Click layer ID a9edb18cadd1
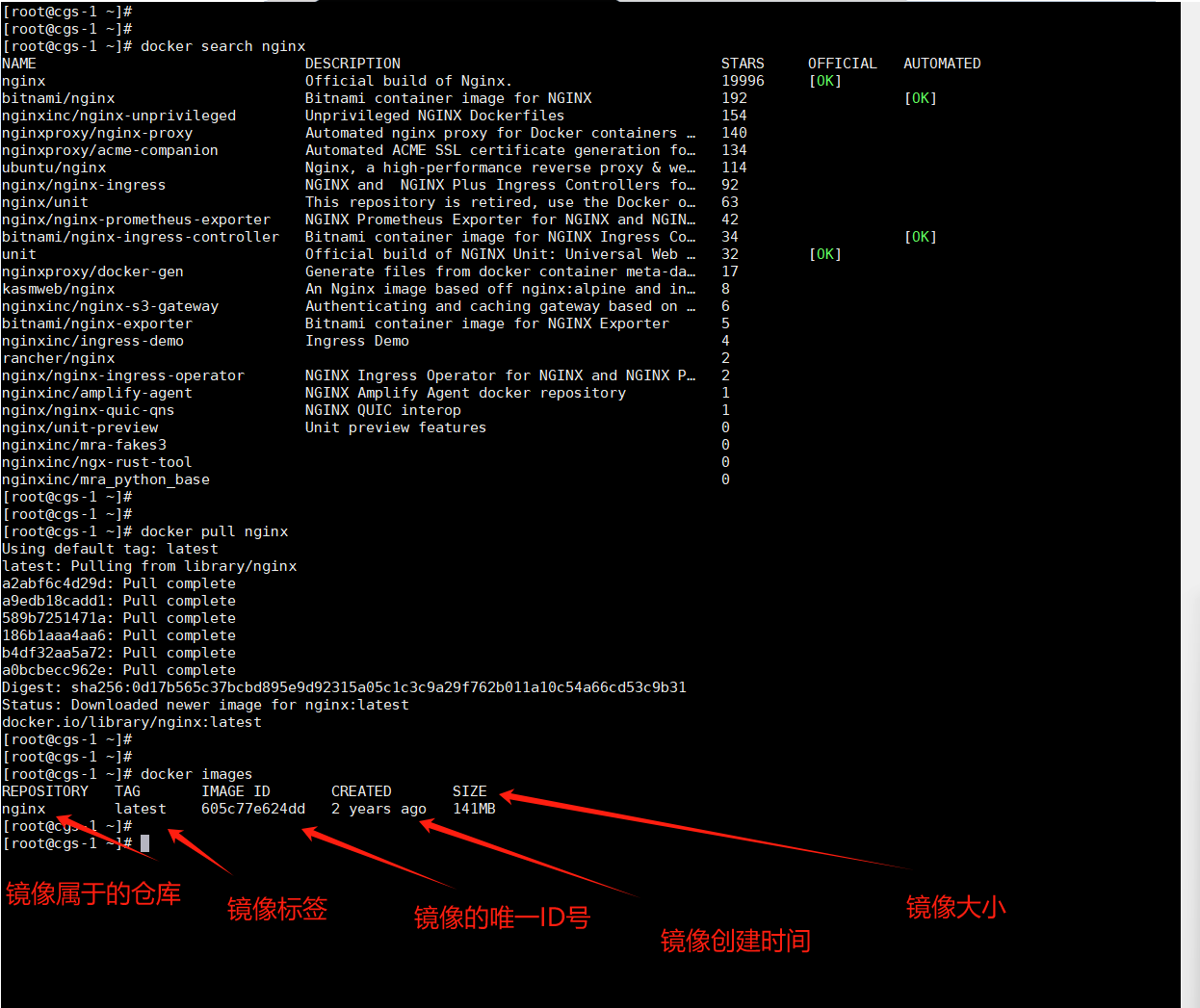Image resolution: width=1200 pixels, height=1008 pixels. click(x=54, y=601)
